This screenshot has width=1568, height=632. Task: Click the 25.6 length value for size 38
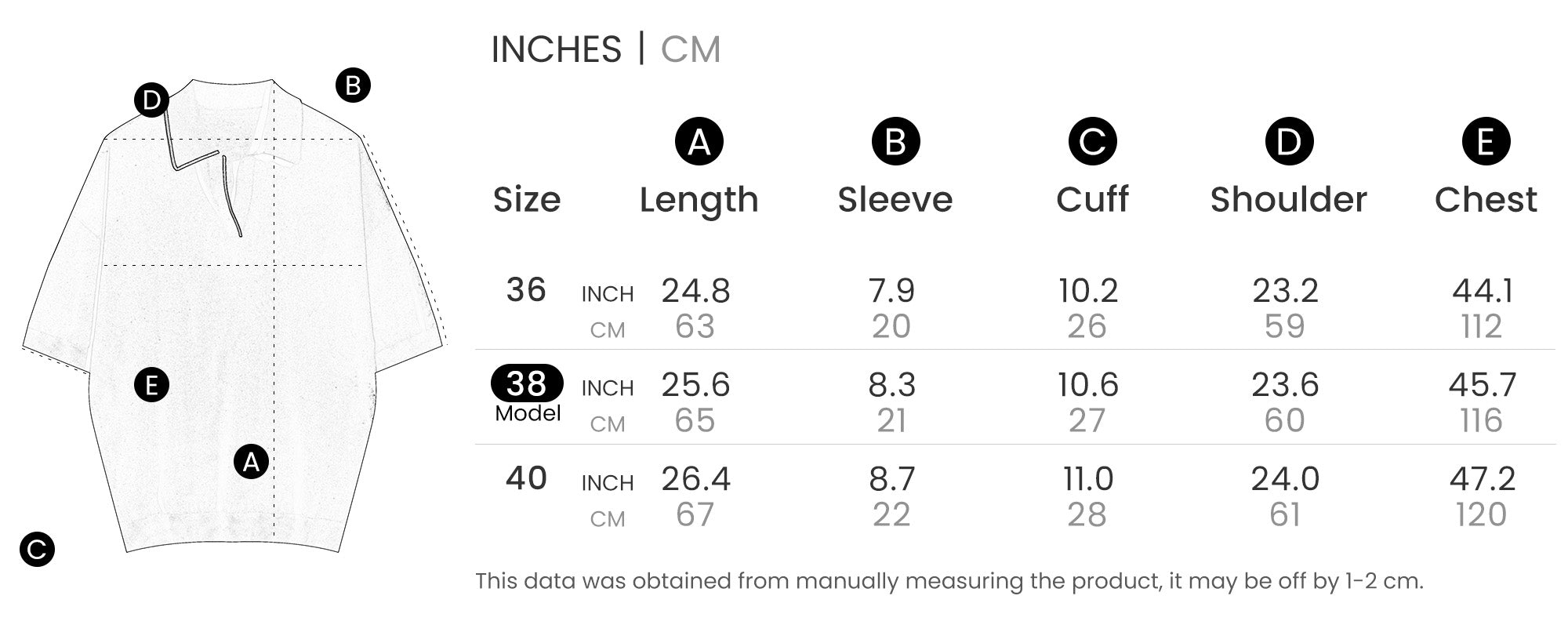click(695, 385)
